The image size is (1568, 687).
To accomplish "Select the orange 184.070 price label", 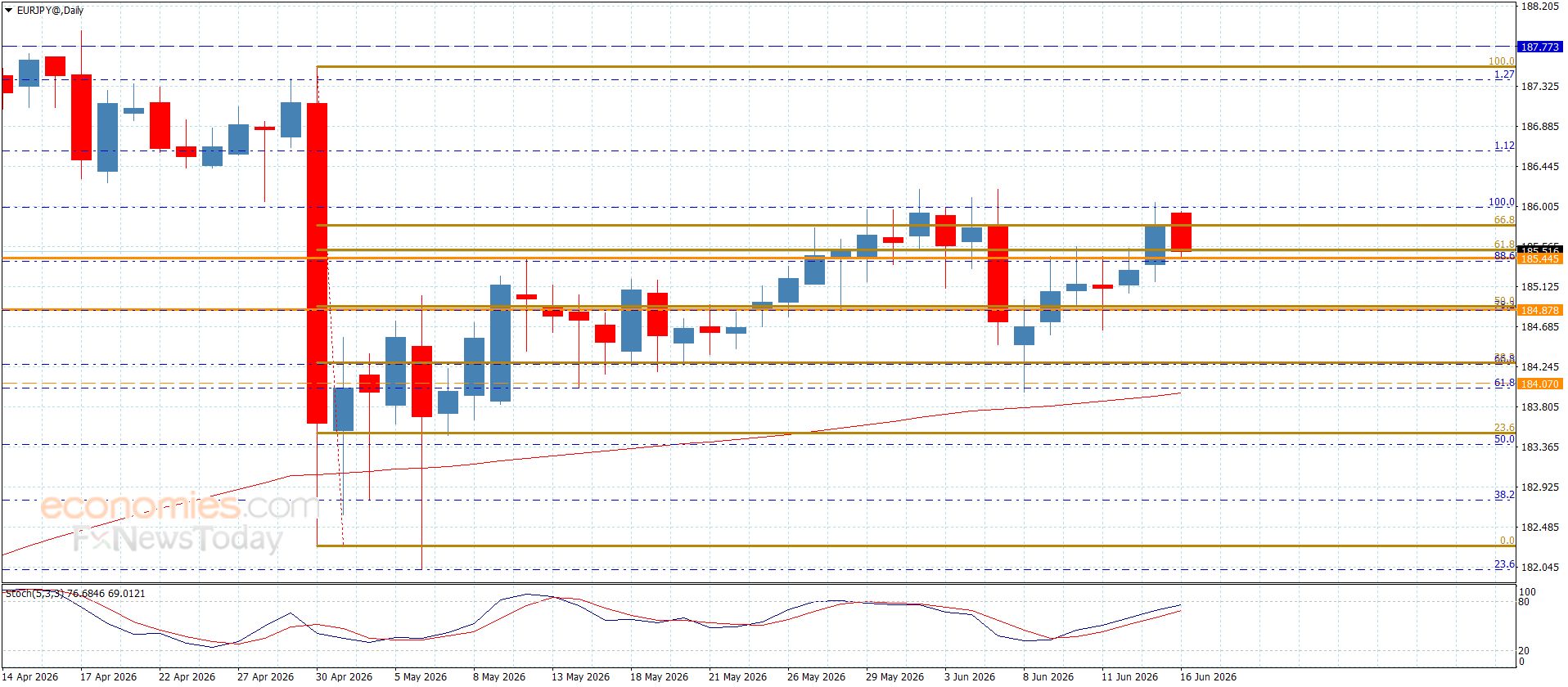I will click(1539, 384).
